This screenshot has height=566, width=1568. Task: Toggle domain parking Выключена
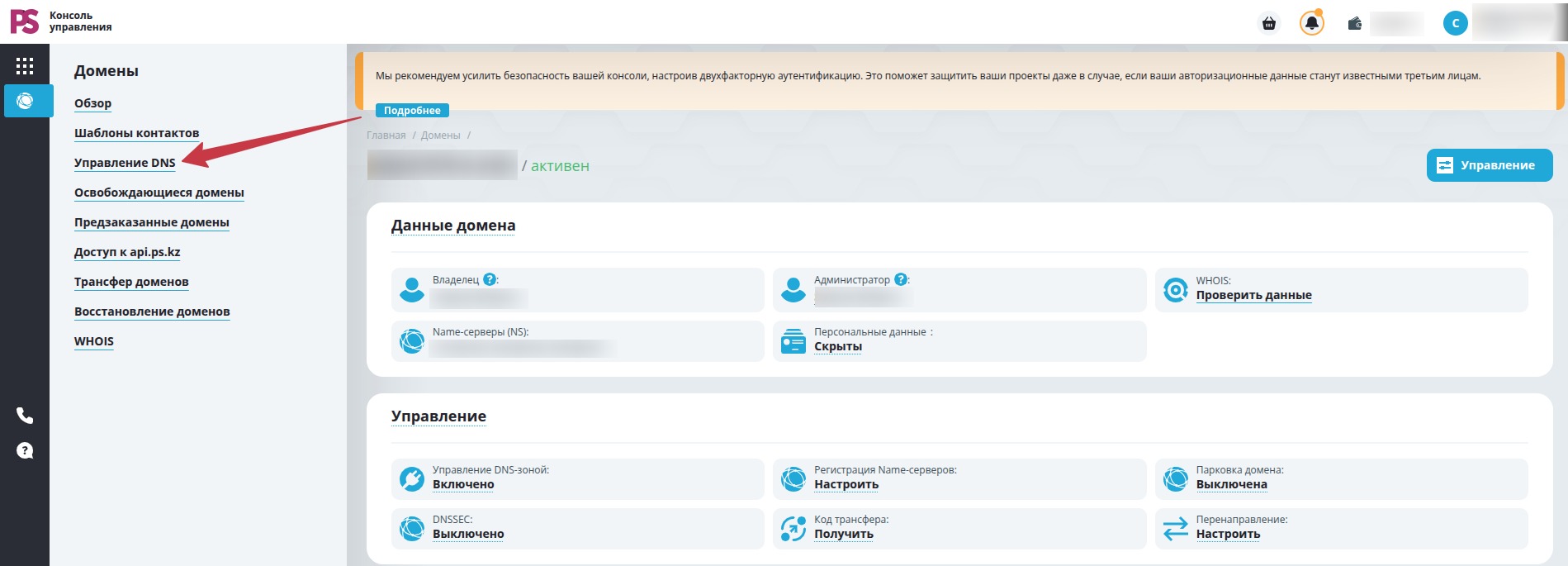(1231, 485)
